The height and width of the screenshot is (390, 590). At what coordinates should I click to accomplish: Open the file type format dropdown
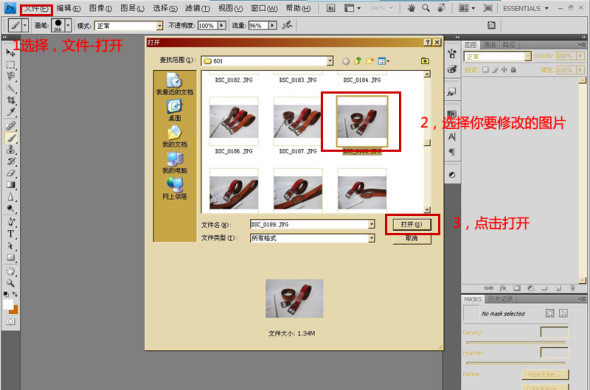(x=371, y=238)
